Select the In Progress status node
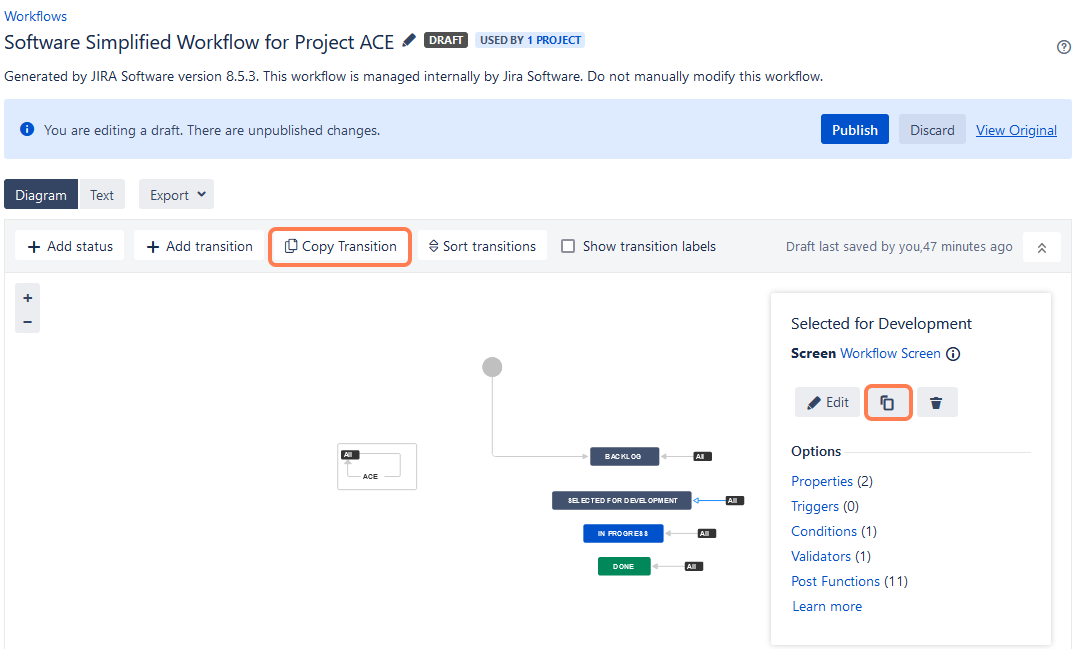 tap(623, 533)
